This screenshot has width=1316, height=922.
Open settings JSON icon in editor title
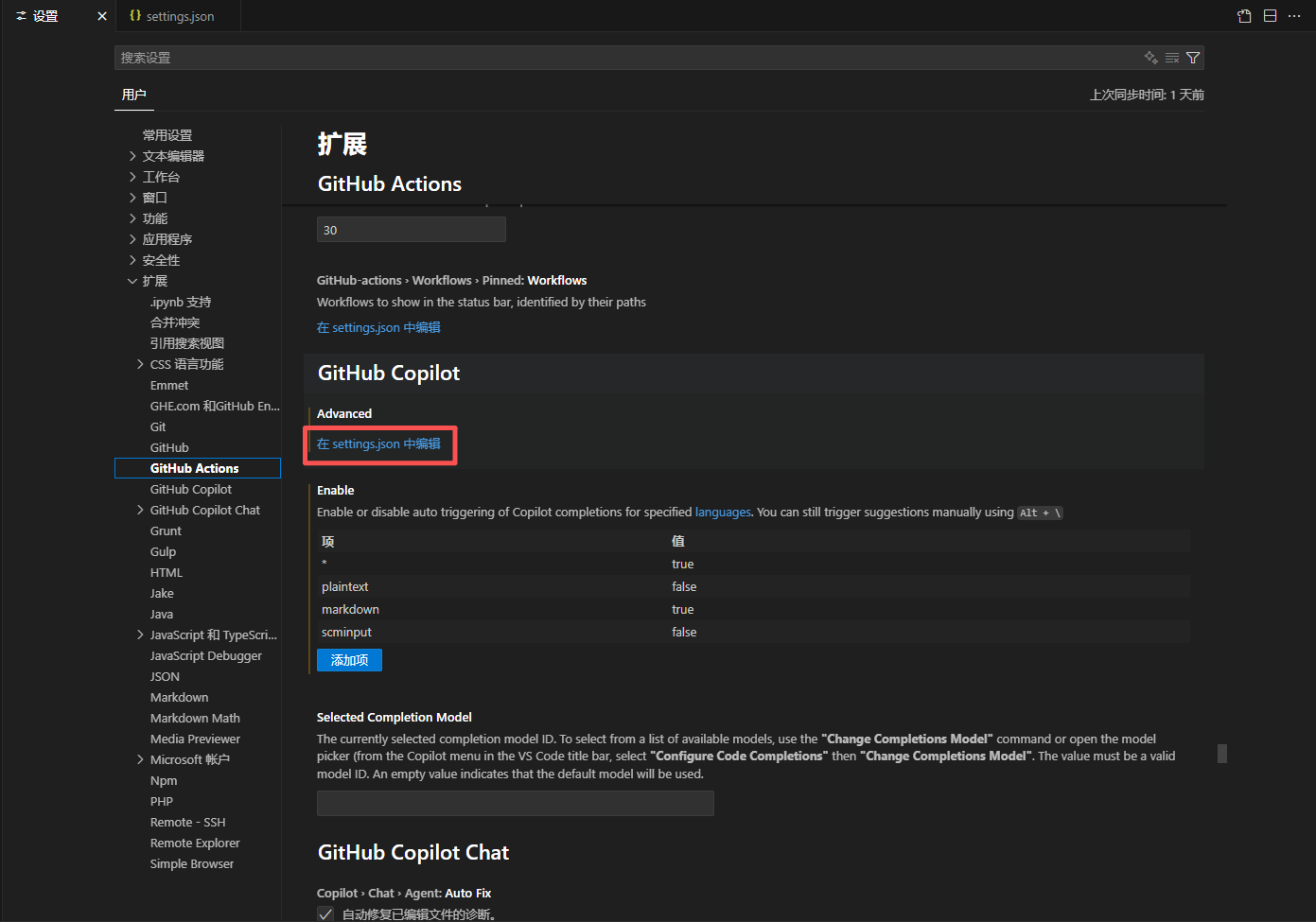coord(1244,16)
